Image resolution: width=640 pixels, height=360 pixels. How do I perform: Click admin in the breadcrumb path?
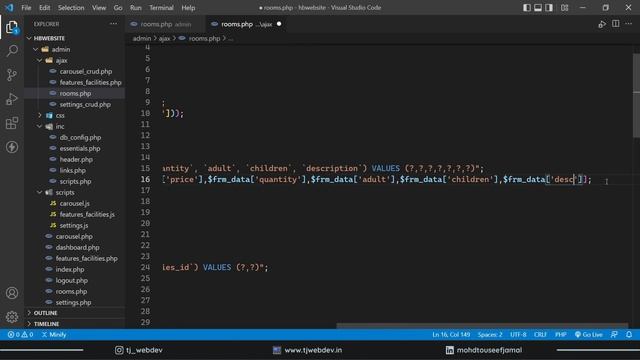142,38
